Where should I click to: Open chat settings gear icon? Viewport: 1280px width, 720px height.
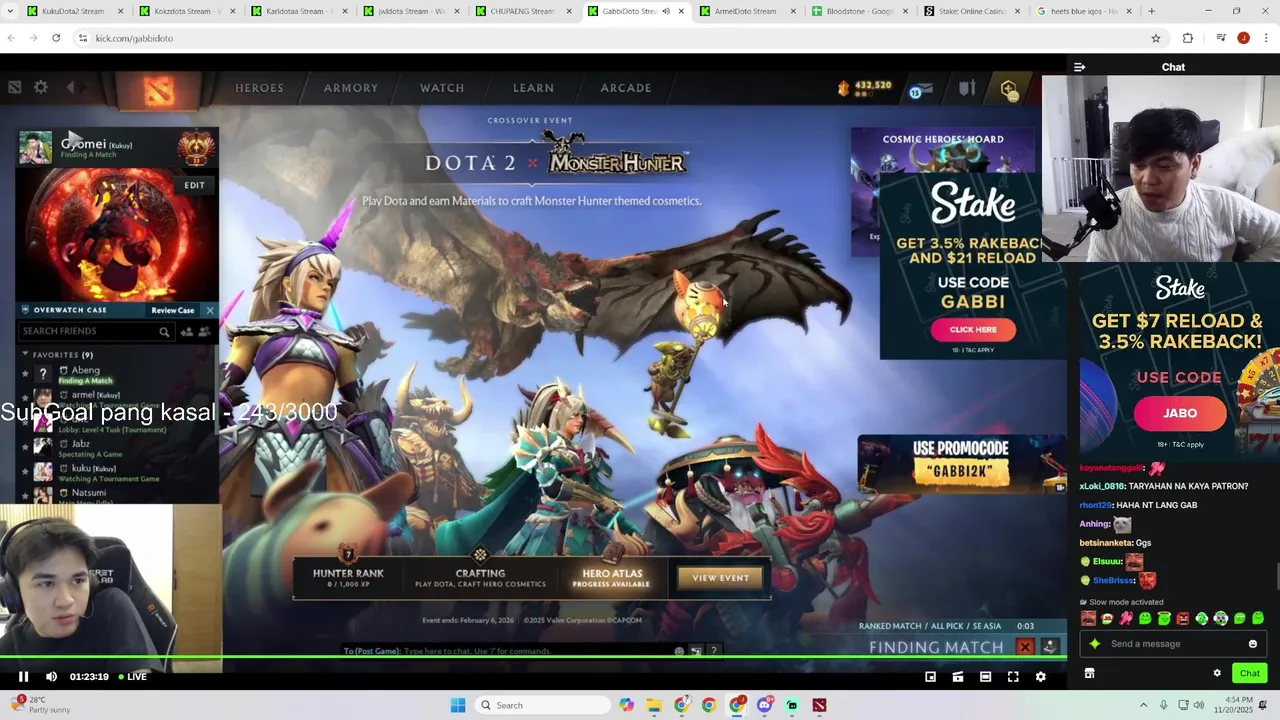[1217, 673]
